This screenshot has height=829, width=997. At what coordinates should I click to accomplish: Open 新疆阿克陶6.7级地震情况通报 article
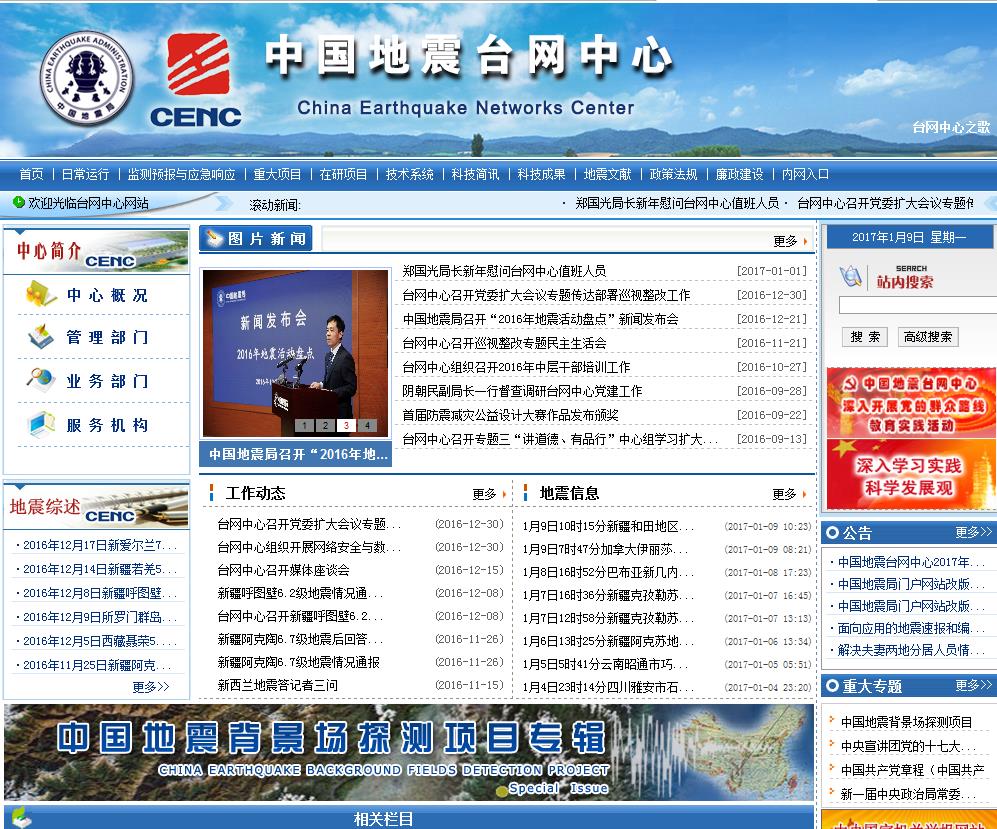[298, 662]
